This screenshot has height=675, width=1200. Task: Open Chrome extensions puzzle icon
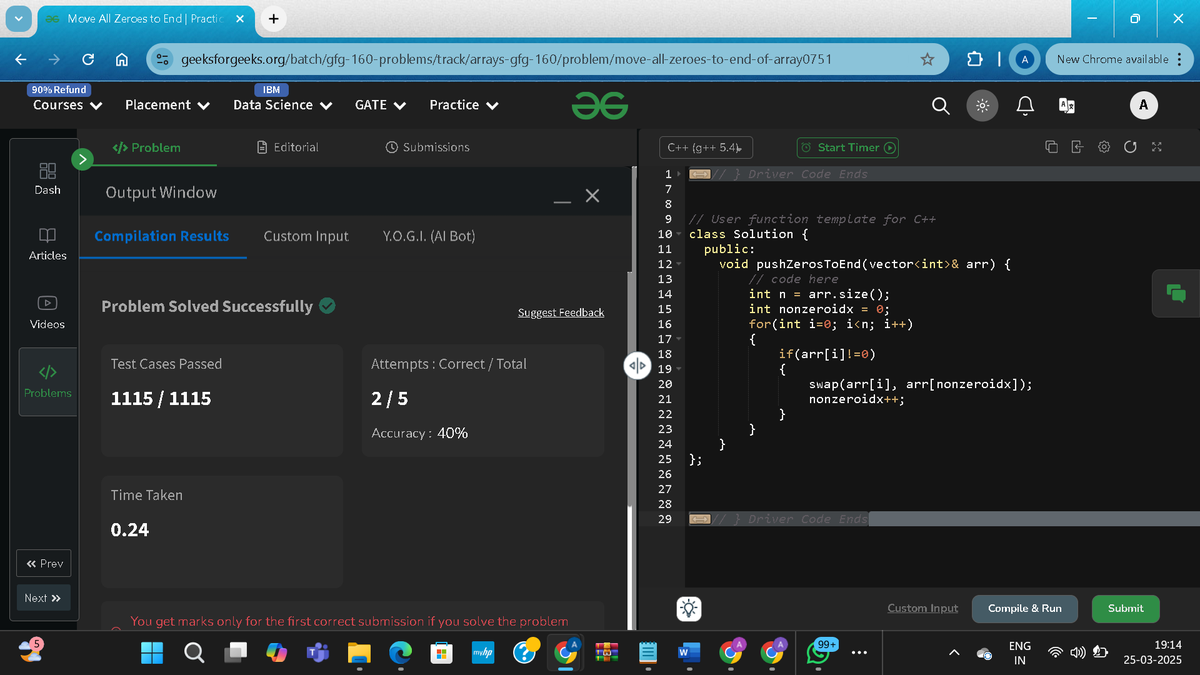[975, 60]
